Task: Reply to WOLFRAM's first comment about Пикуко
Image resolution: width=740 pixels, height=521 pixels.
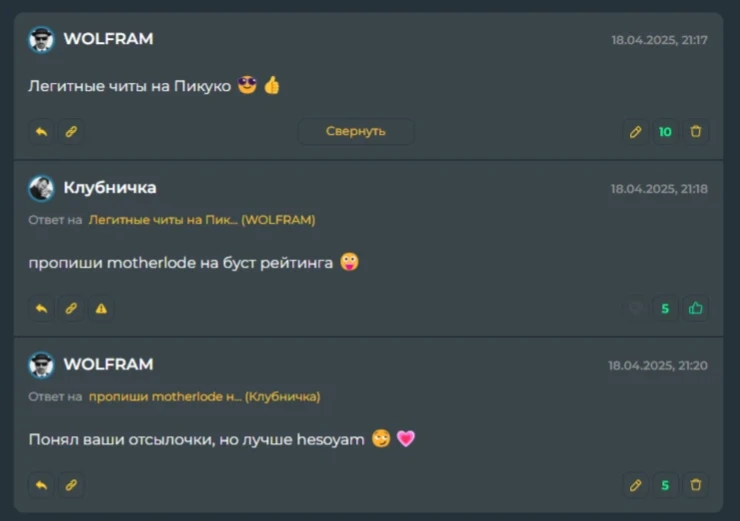Action: pos(41,131)
